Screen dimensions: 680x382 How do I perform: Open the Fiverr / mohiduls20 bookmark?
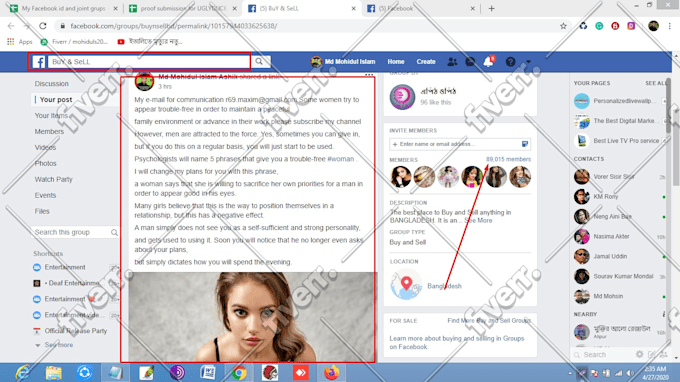pos(74,42)
